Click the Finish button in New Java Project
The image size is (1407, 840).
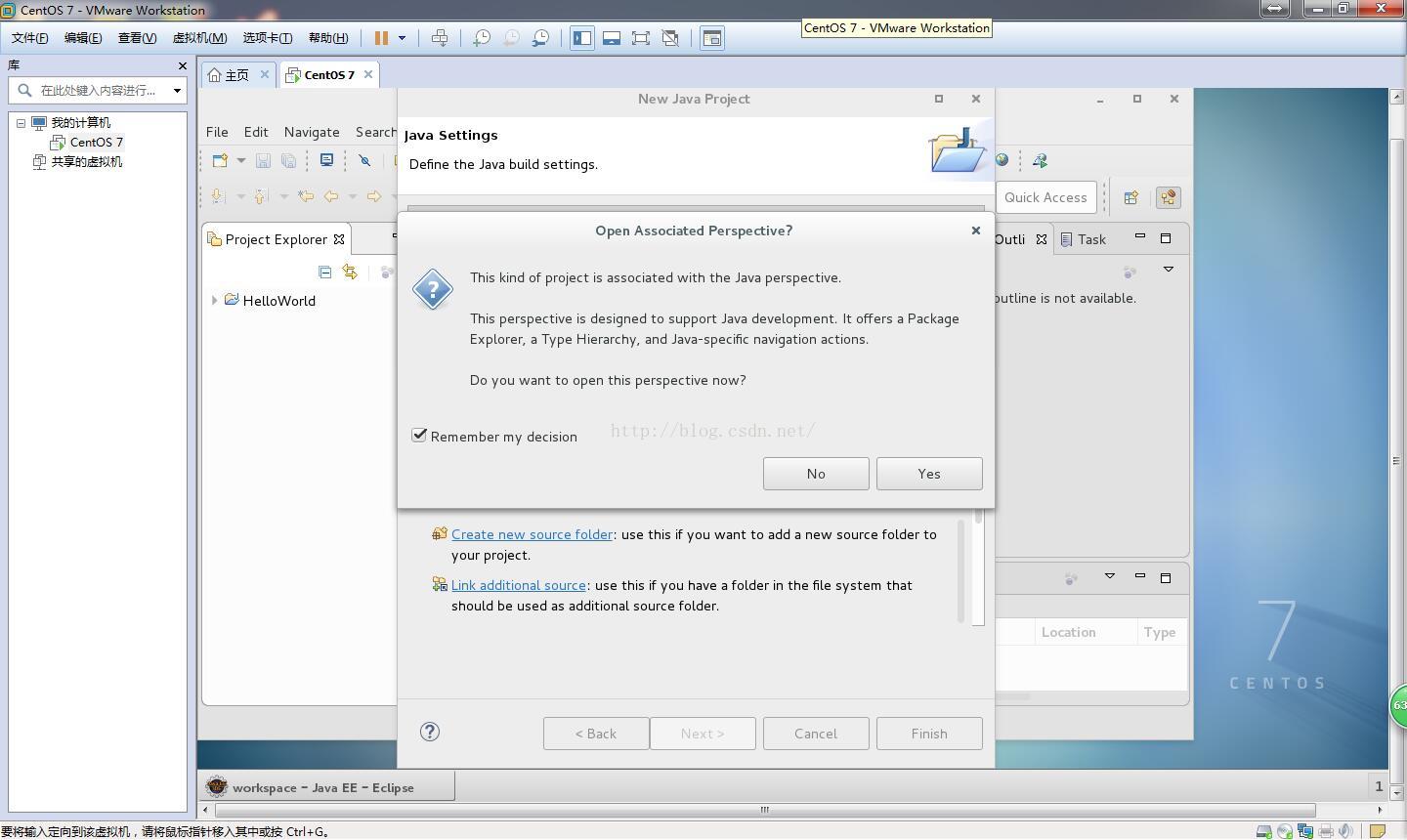click(929, 734)
